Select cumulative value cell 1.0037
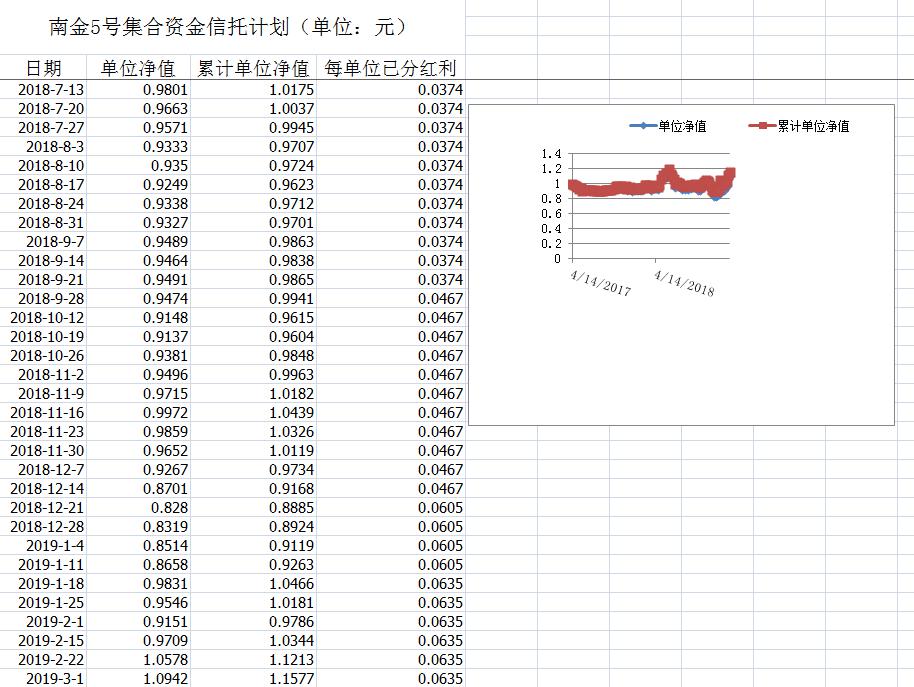The height and width of the screenshot is (687, 914). [254, 109]
